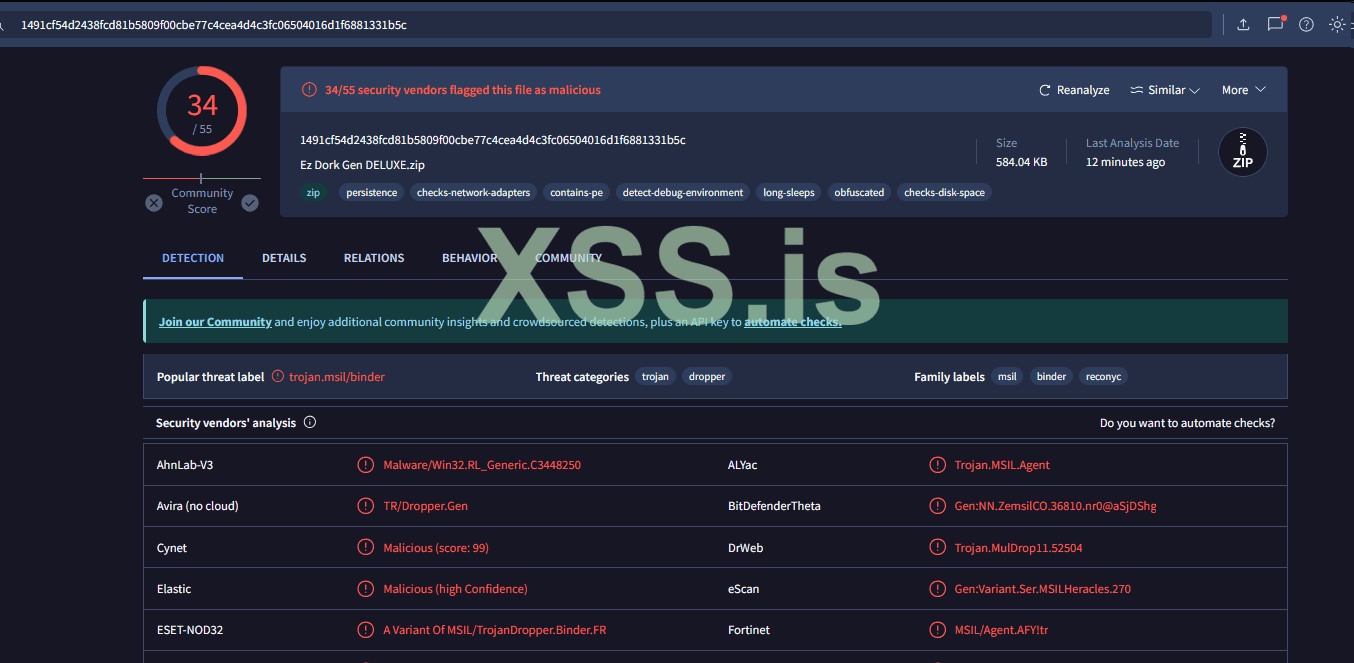Click the persistence tag
Screen dimensions: 1354x663
(x=372, y=193)
